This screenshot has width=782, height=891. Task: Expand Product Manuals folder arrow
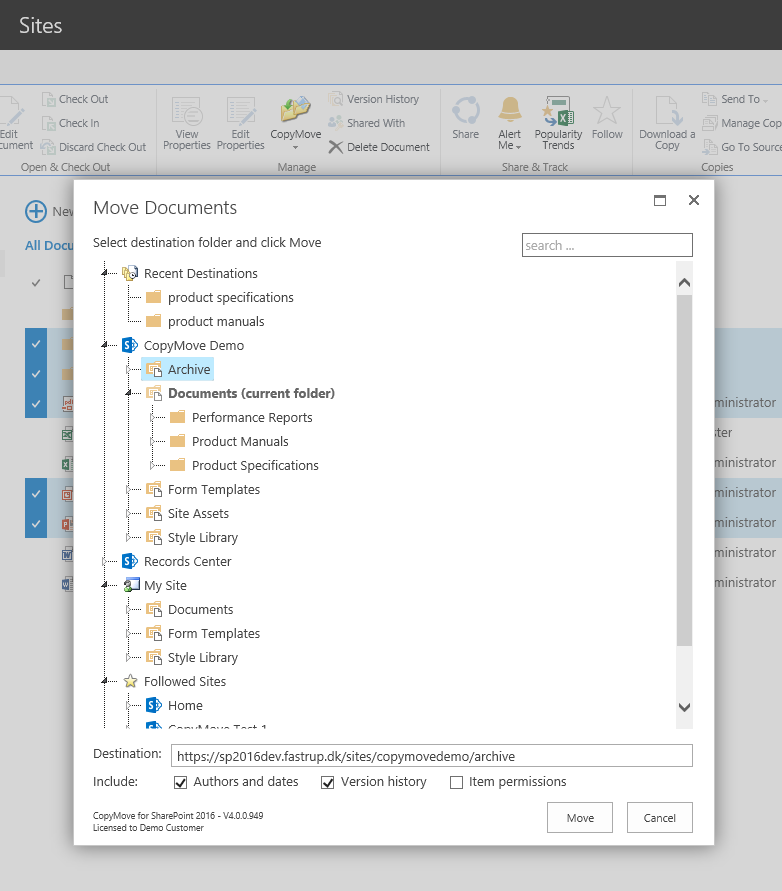(152, 441)
